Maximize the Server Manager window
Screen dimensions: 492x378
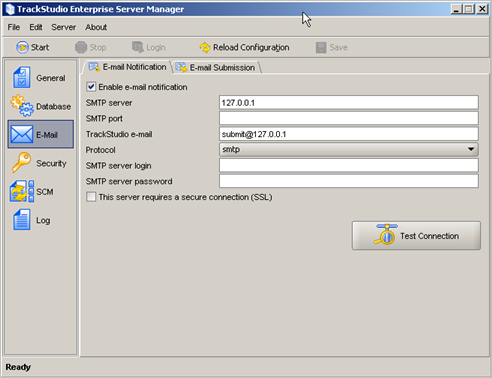468,9
